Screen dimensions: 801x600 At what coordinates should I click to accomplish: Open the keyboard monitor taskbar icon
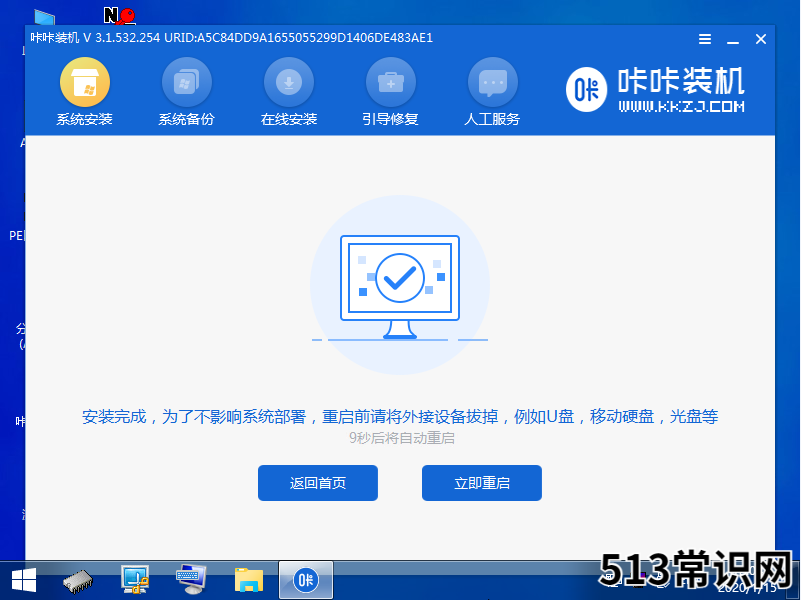click(191, 579)
